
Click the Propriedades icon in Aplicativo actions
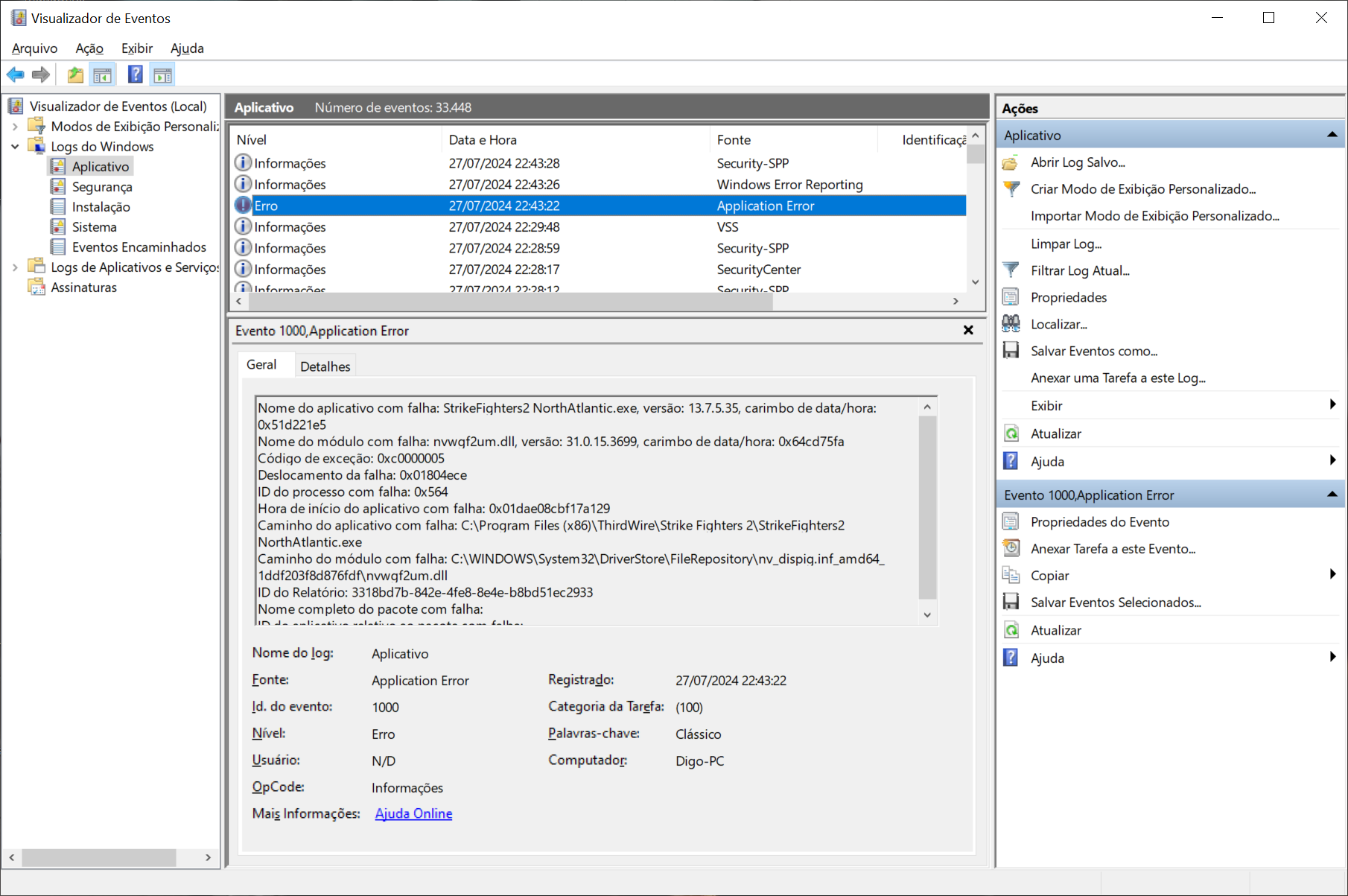point(1011,297)
